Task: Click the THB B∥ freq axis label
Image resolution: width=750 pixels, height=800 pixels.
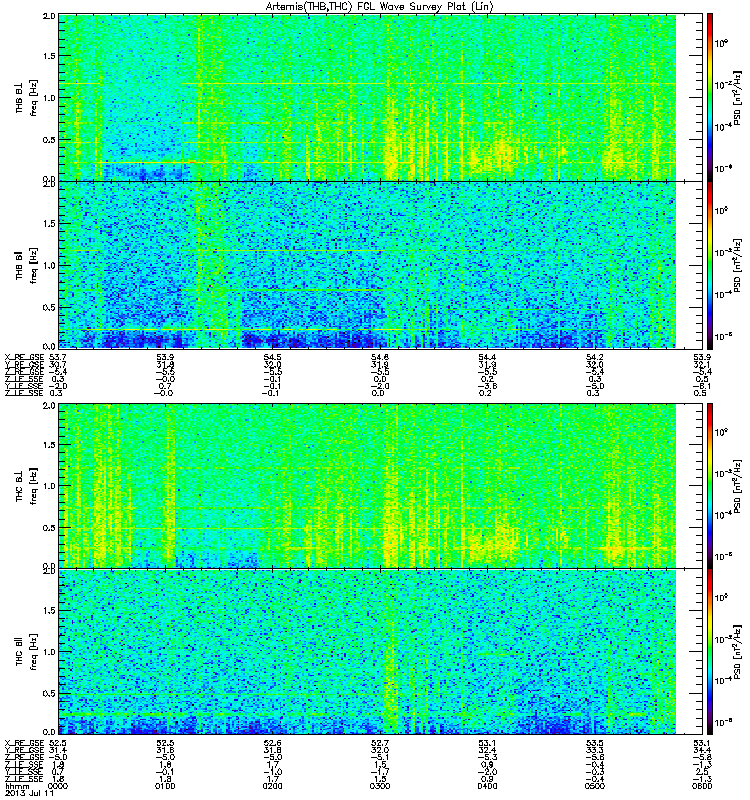Action: (27, 265)
